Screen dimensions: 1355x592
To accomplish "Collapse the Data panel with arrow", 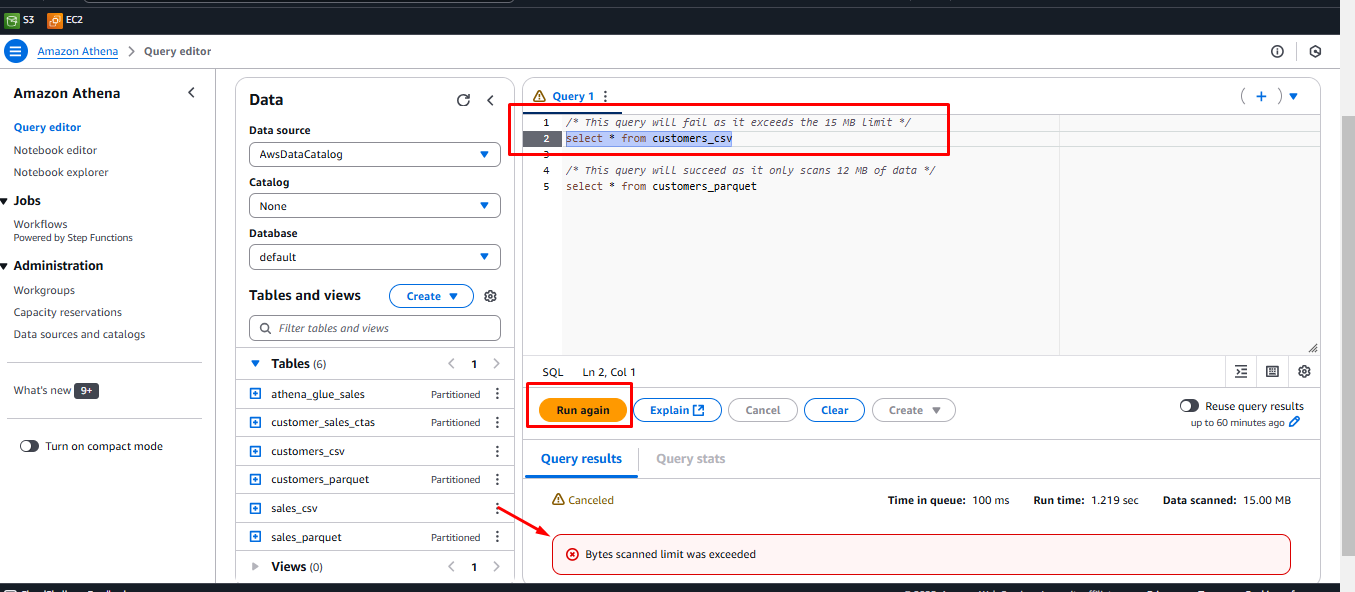I will pos(490,100).
